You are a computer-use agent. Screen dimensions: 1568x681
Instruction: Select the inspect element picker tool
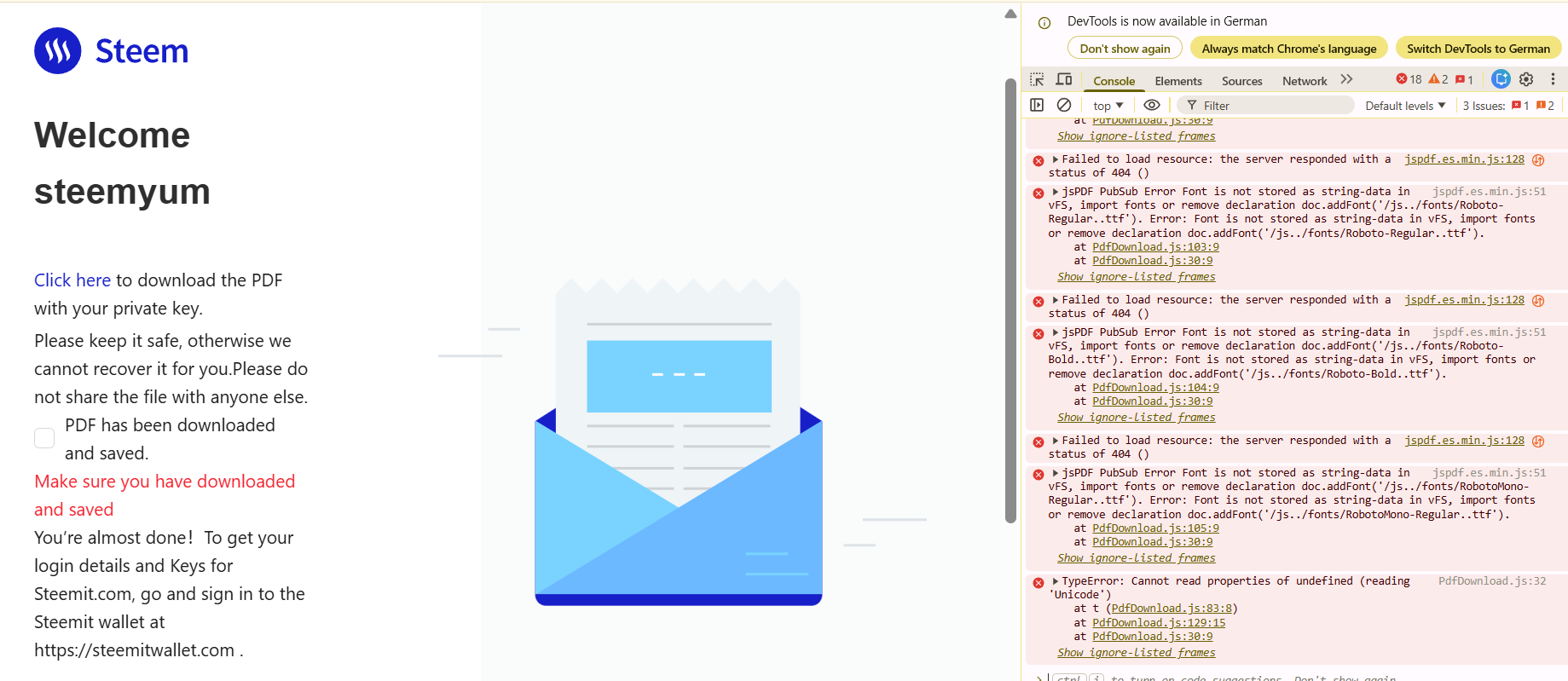[x=1037, y=79]
